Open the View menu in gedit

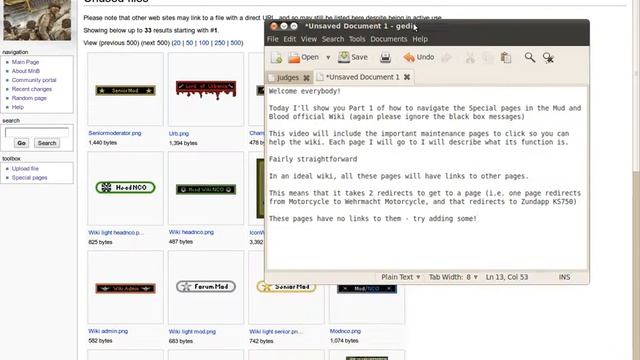(309, 39)
